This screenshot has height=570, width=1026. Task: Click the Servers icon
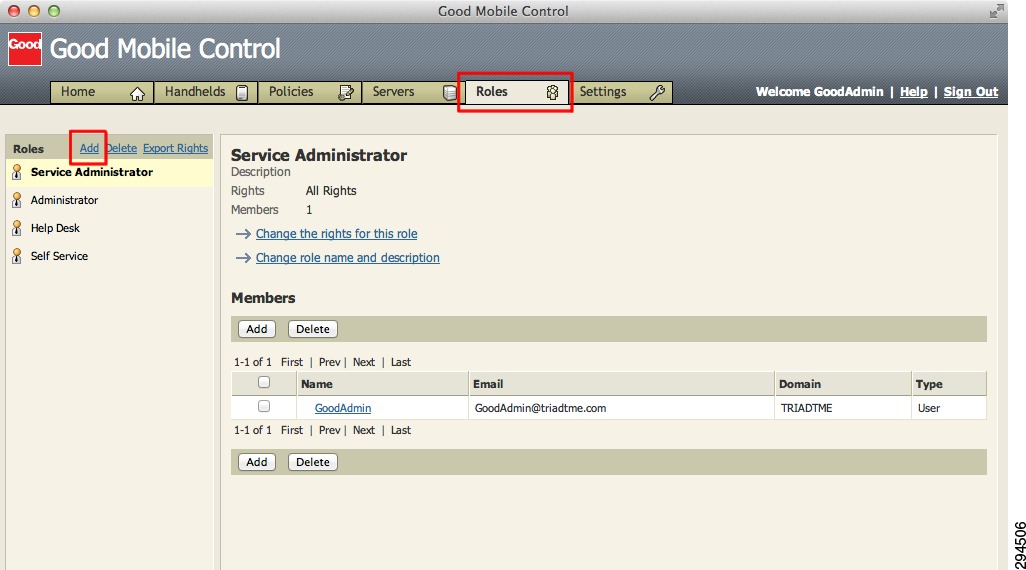coord(450,93)
